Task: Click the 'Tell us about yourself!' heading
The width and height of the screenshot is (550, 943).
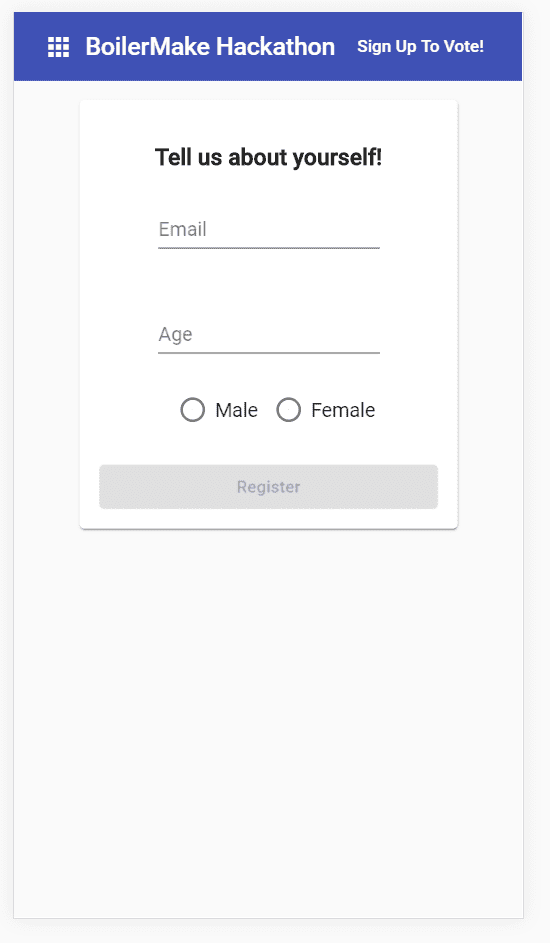Action: pos(269,158)
